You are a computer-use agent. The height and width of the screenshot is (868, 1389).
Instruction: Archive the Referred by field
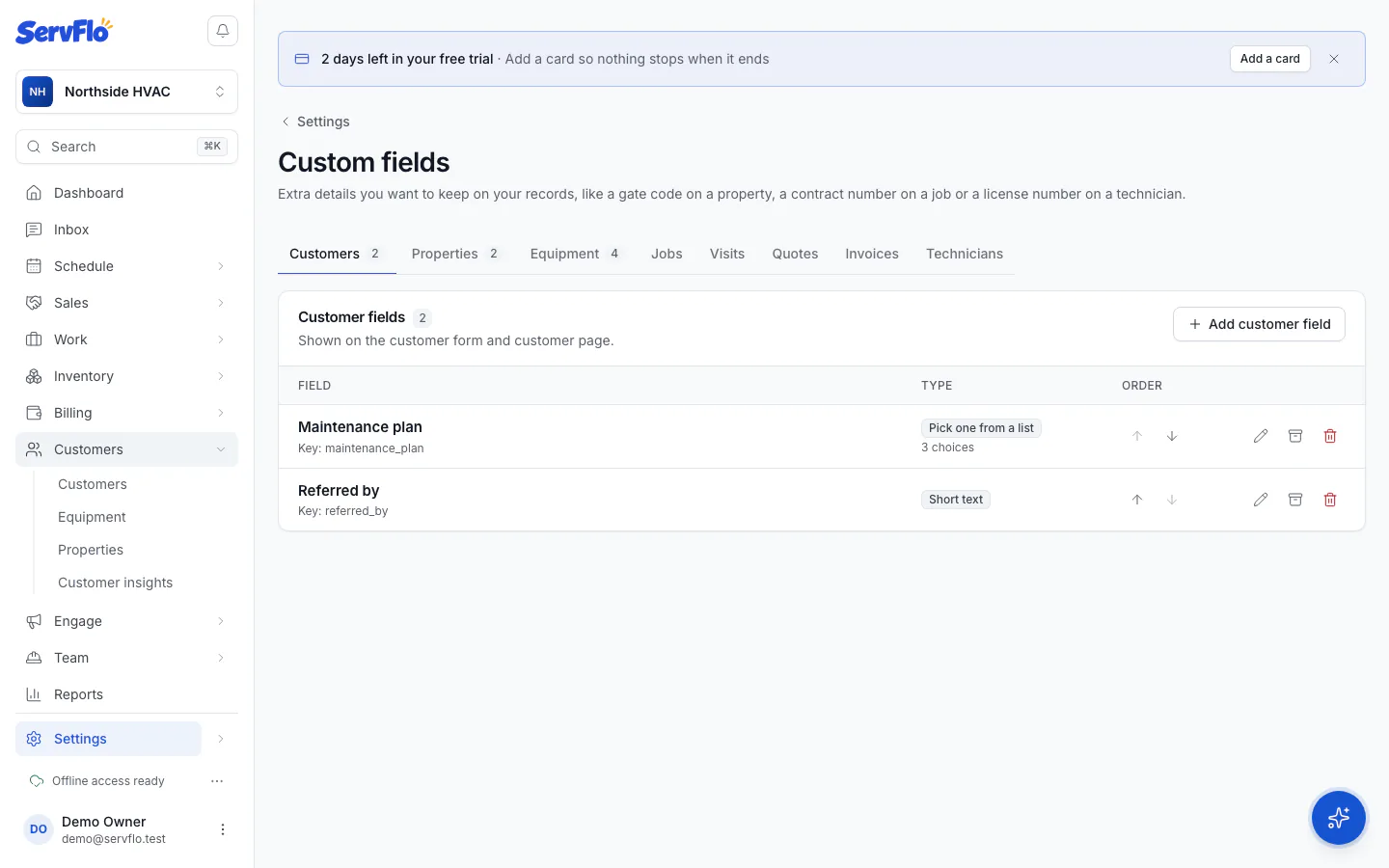(1295, 500)
